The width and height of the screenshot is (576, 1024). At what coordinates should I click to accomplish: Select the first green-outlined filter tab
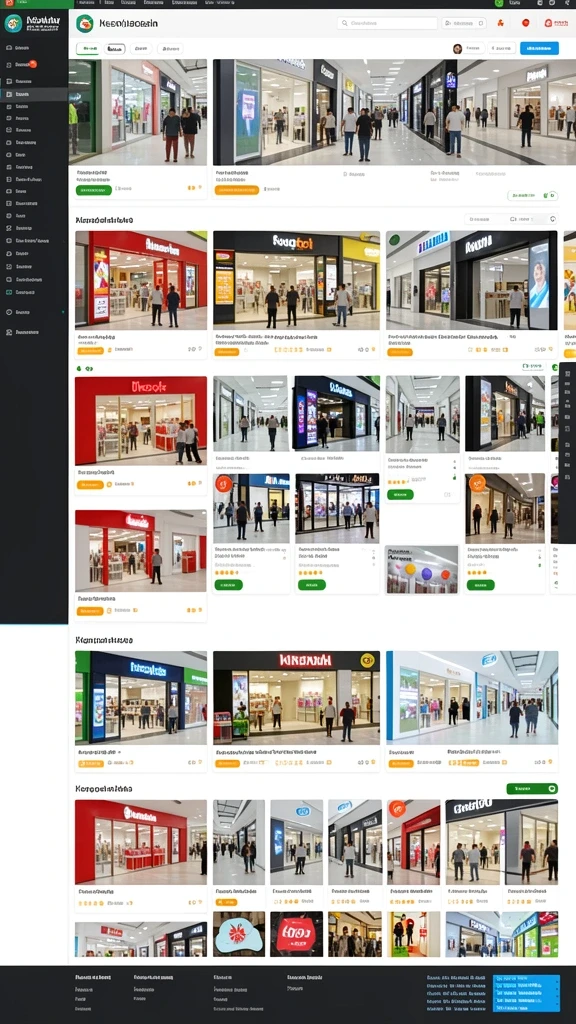[88, 48]
